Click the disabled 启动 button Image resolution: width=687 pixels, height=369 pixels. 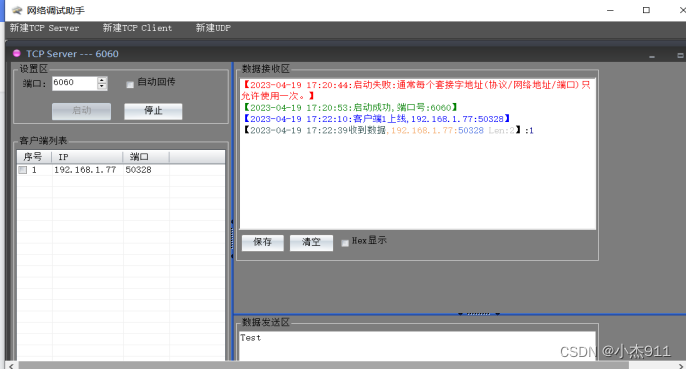point(81,111)
